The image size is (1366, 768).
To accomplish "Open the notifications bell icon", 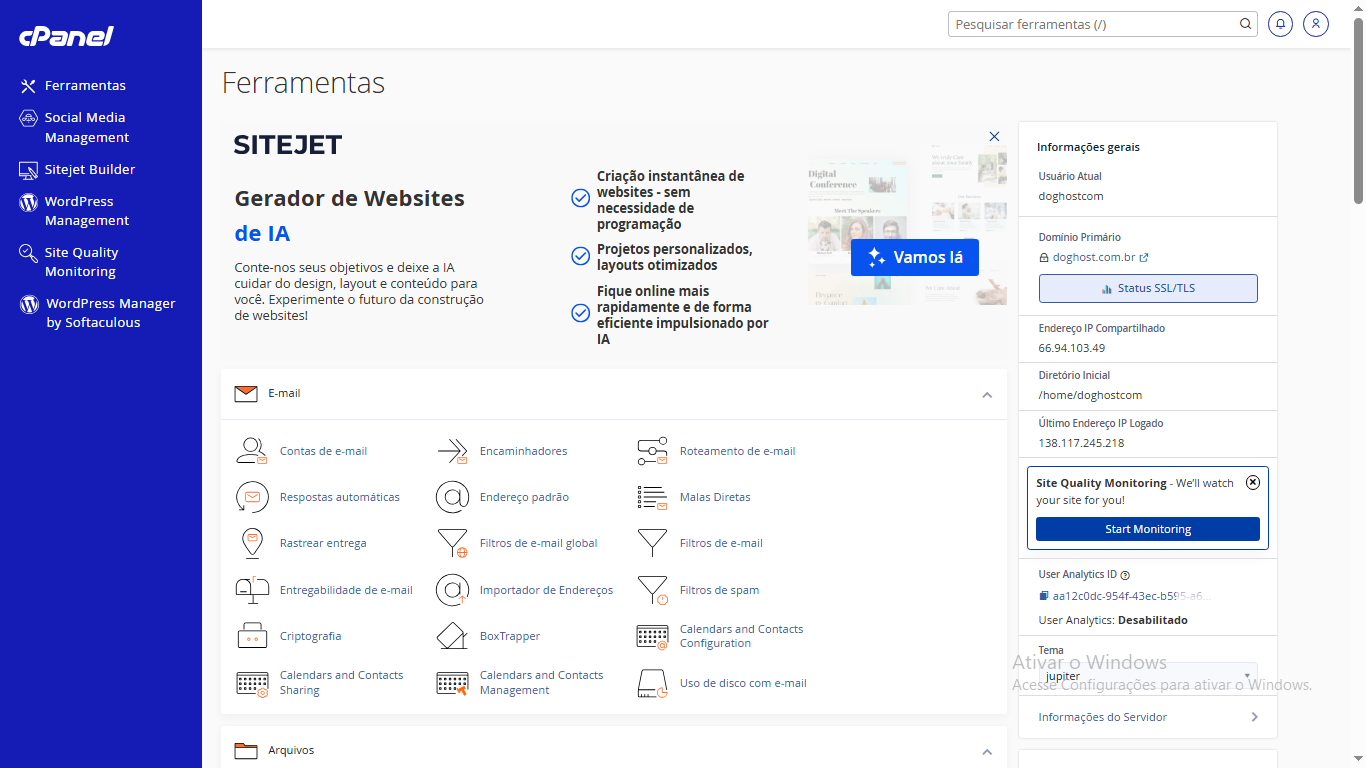I will (1280, 24).
